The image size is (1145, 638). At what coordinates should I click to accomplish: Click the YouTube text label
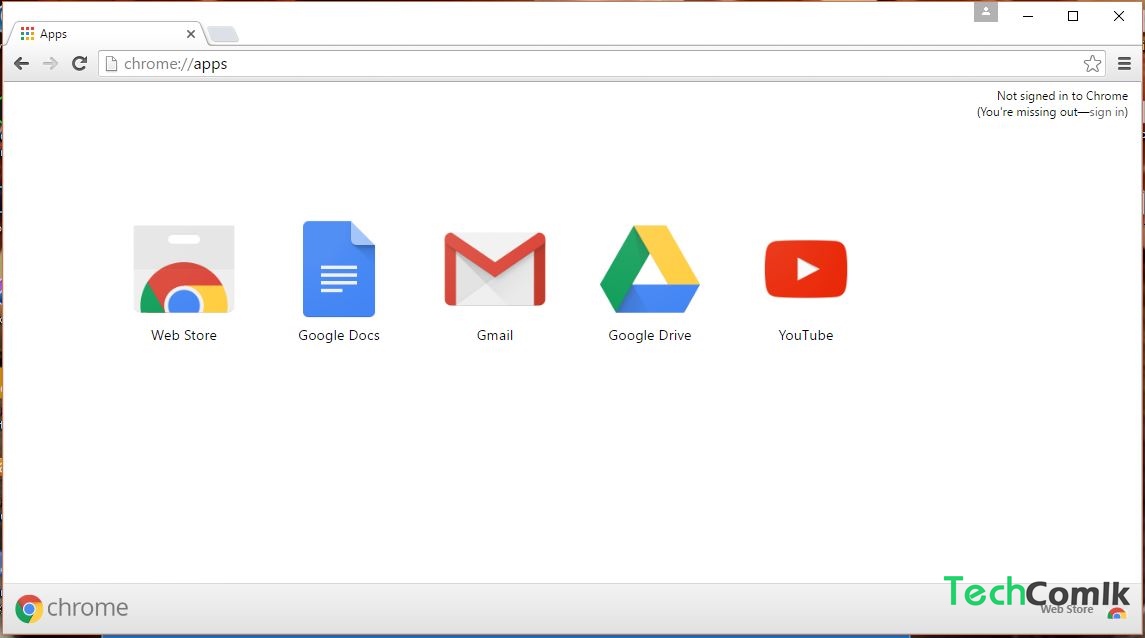click(x=805, y=335)
